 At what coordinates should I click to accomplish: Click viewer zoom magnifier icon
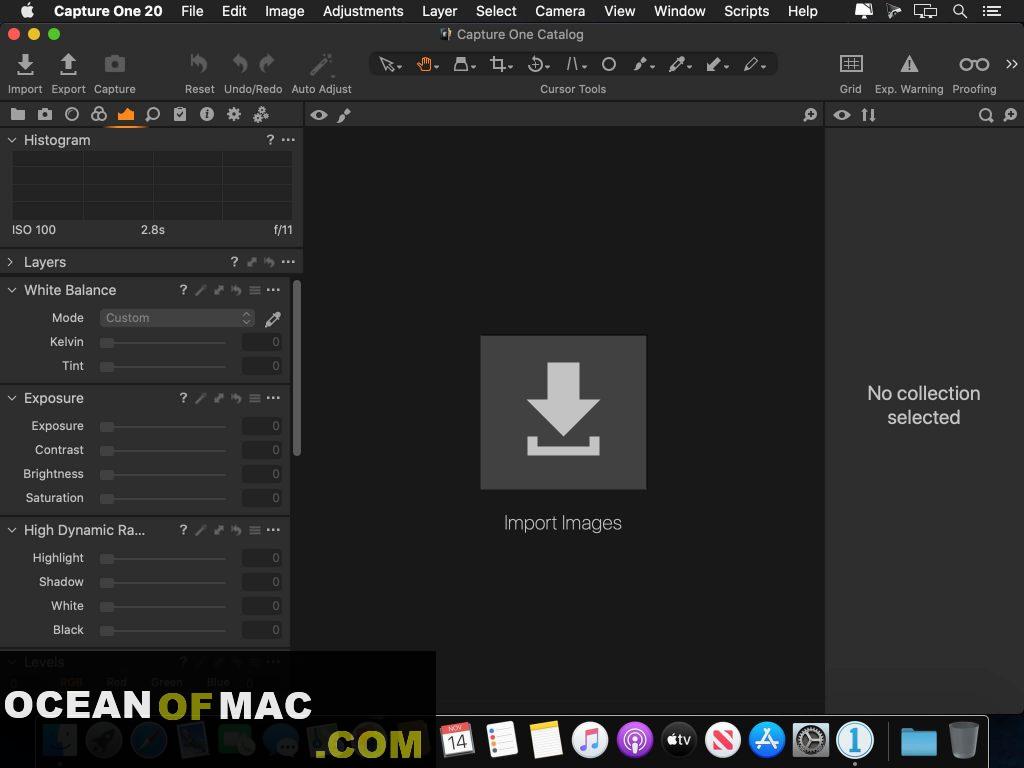810,115
